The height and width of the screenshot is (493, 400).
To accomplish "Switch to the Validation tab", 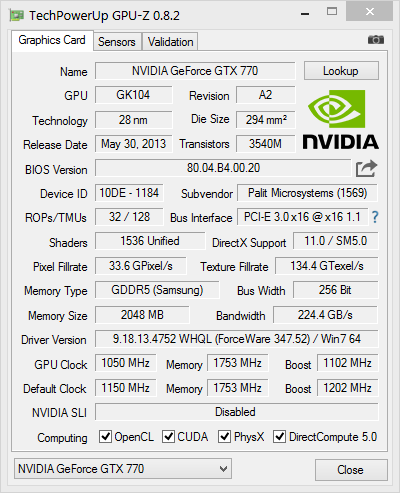I will (x=170, y=42).
